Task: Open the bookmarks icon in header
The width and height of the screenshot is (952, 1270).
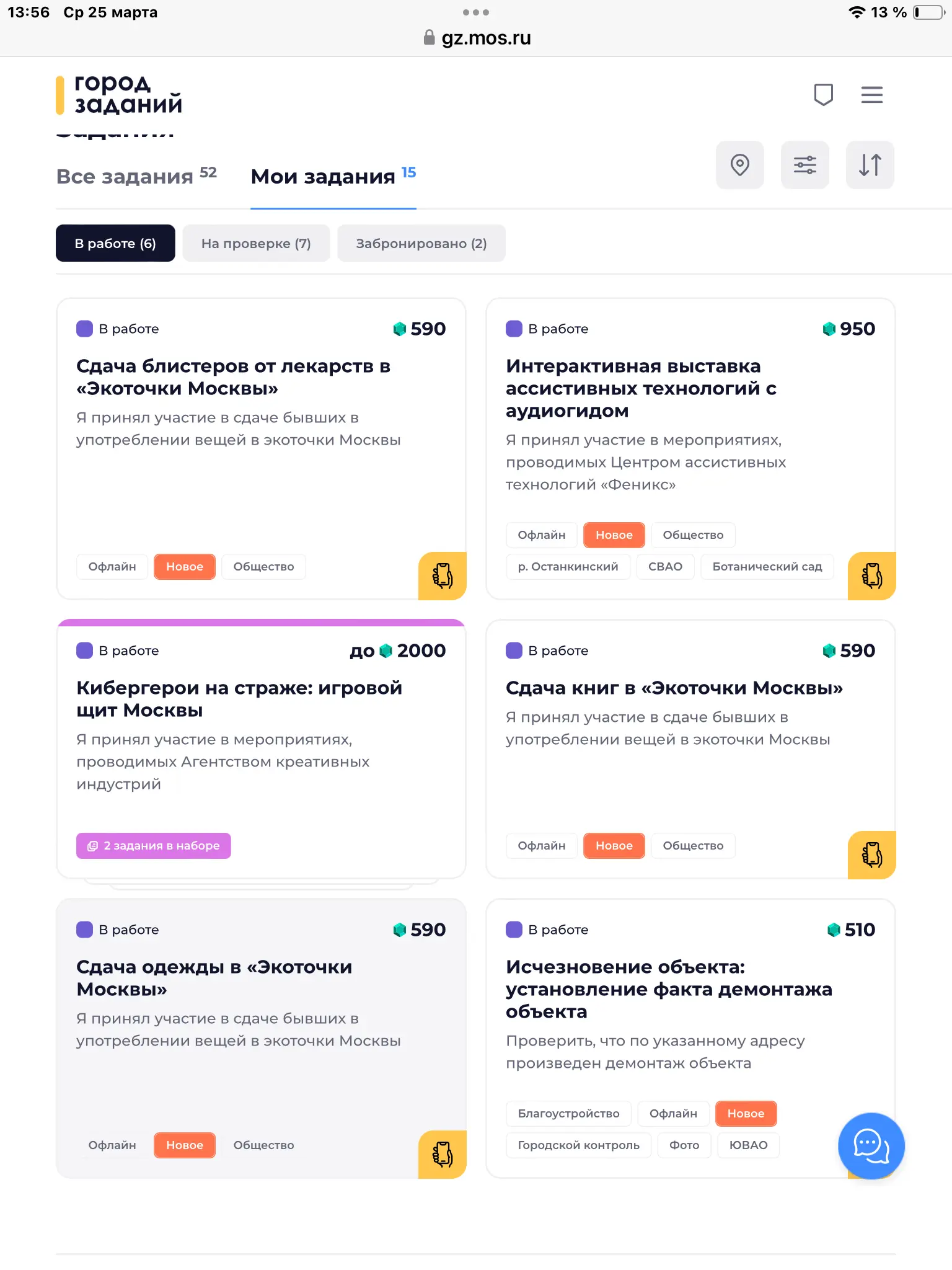Action: click(x=823, y=95)
